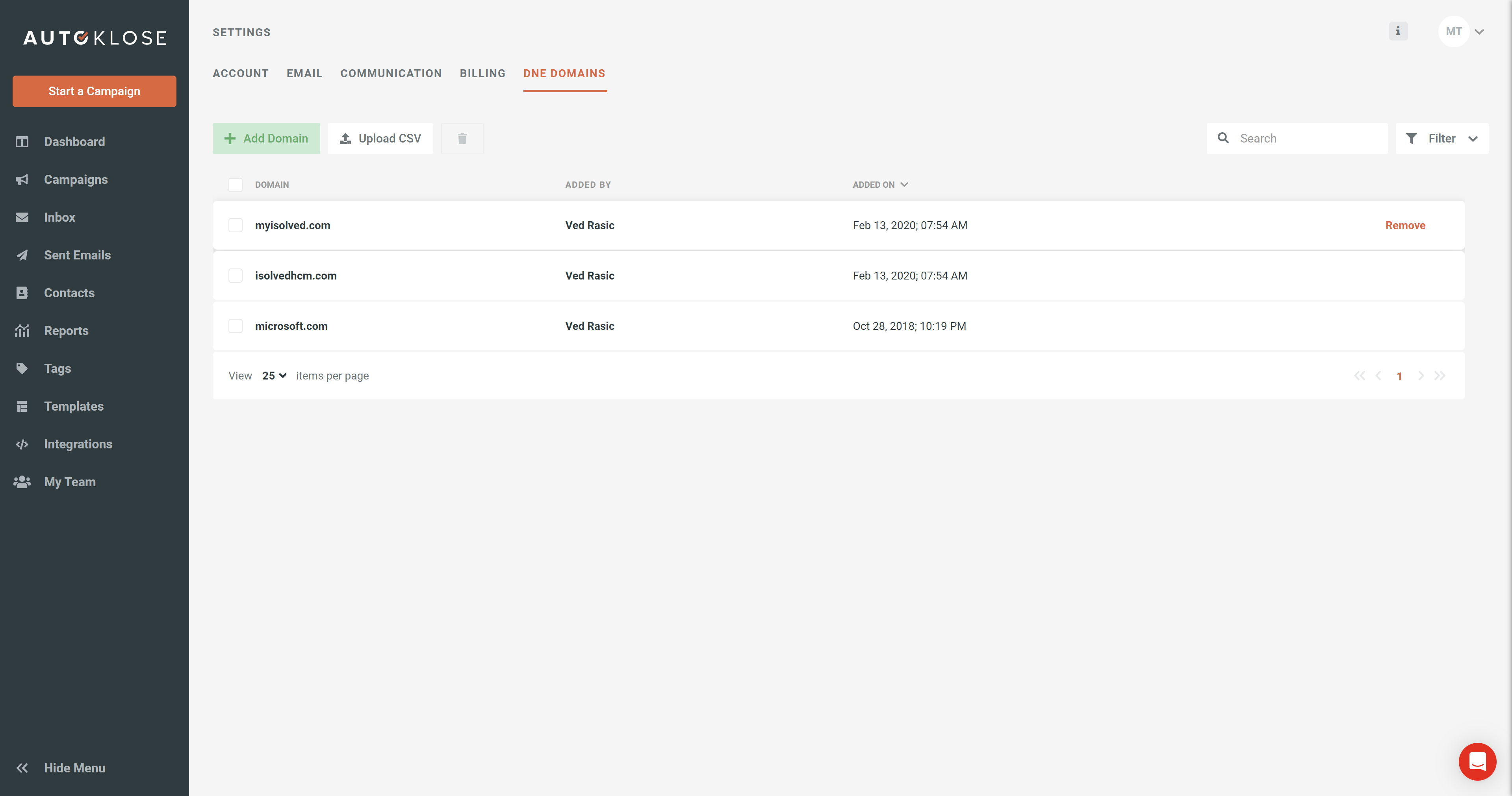Open Templates from sidebar menu
Screen dimensions: 1512x796
point(73,407)
